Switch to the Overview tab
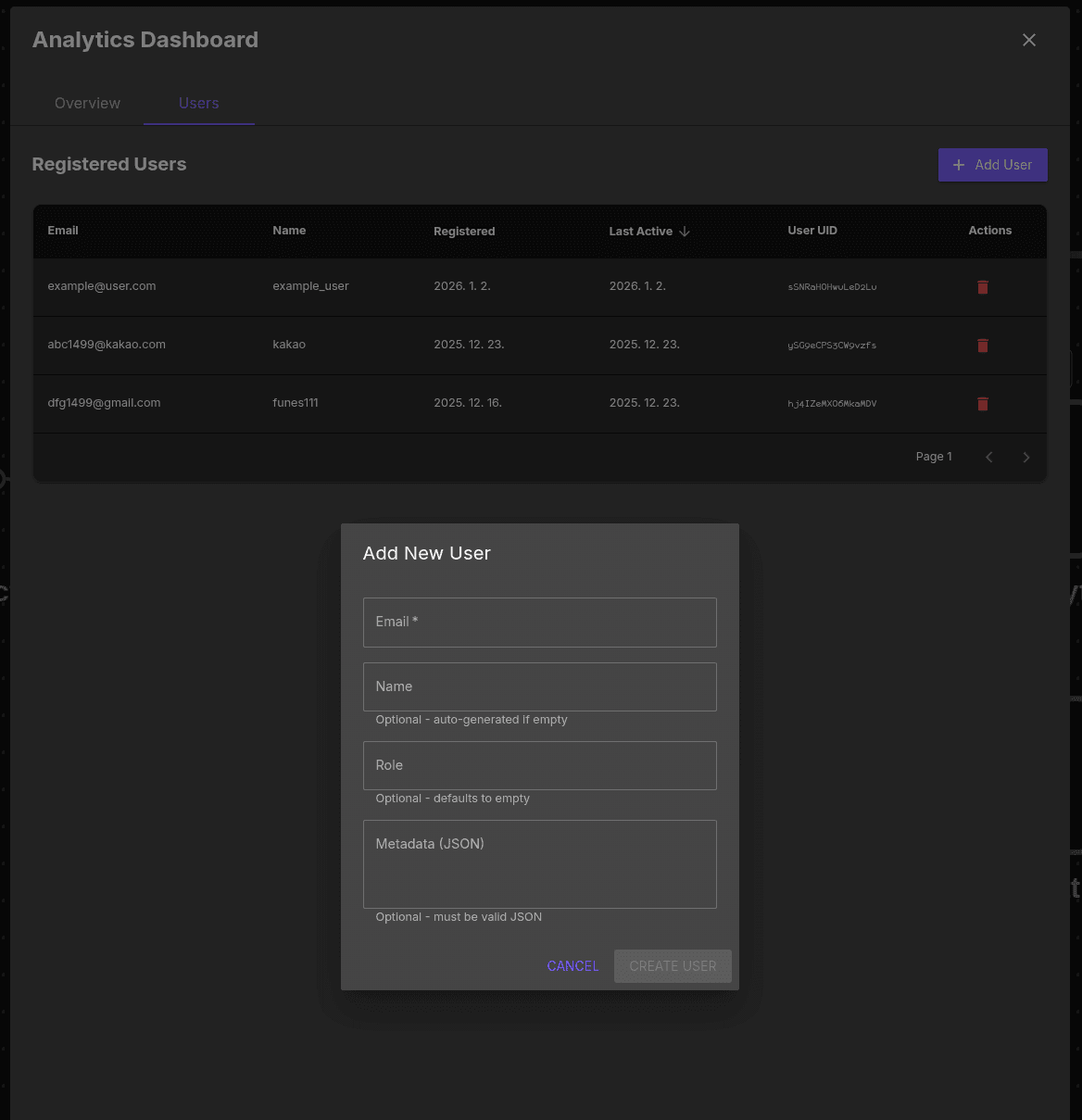The image size is (1082, 1120). 87,103
